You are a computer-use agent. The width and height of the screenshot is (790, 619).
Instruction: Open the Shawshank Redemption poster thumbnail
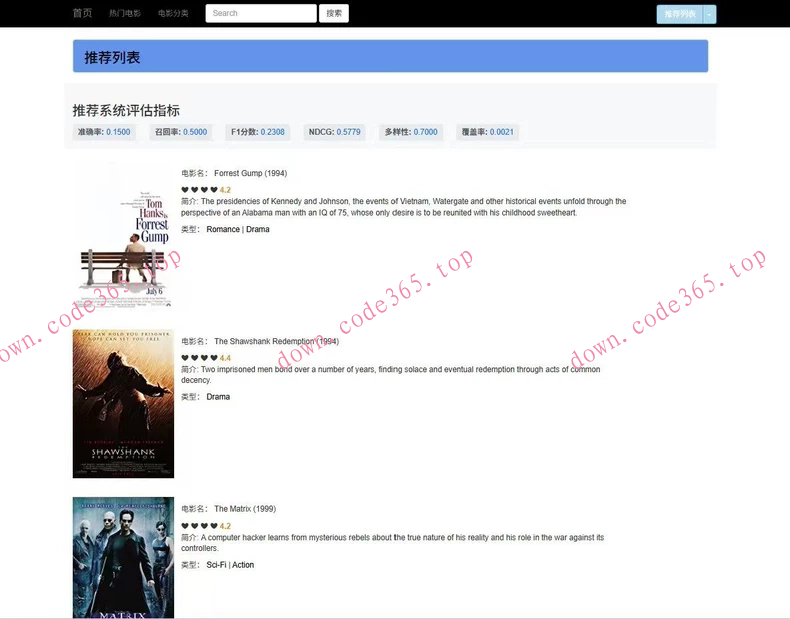123,404
